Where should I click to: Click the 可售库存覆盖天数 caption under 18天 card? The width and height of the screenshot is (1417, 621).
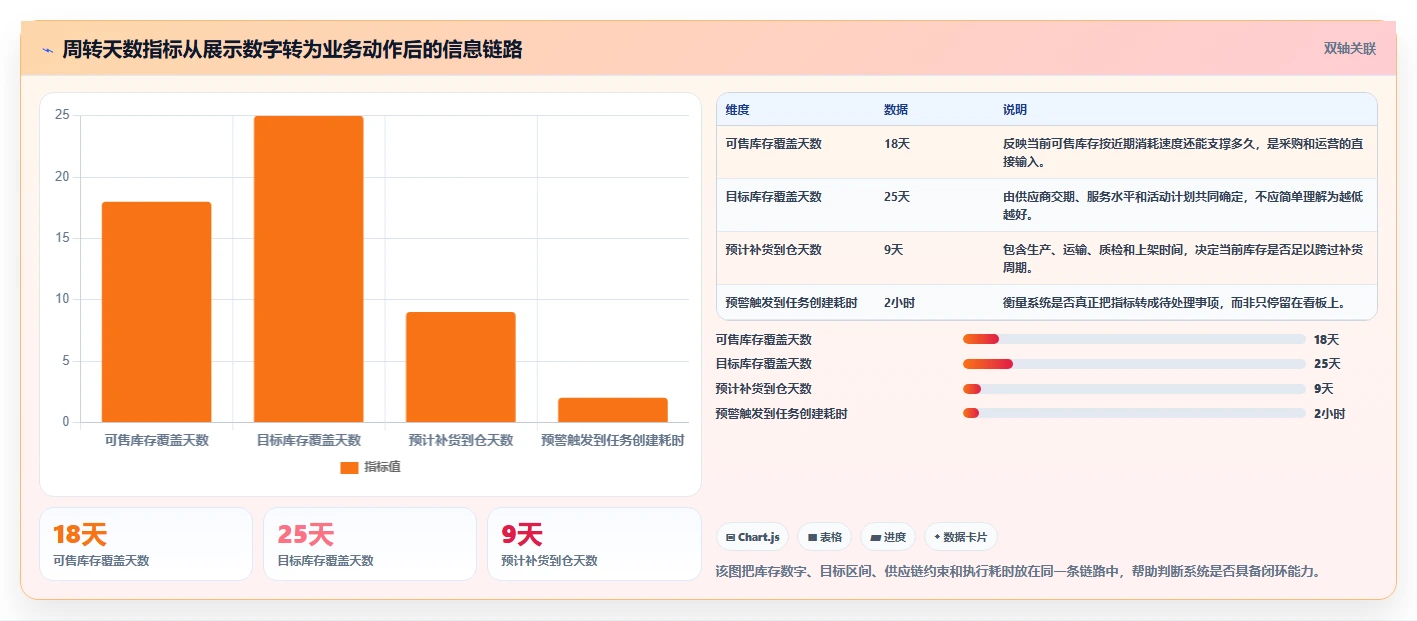[101, 561]
